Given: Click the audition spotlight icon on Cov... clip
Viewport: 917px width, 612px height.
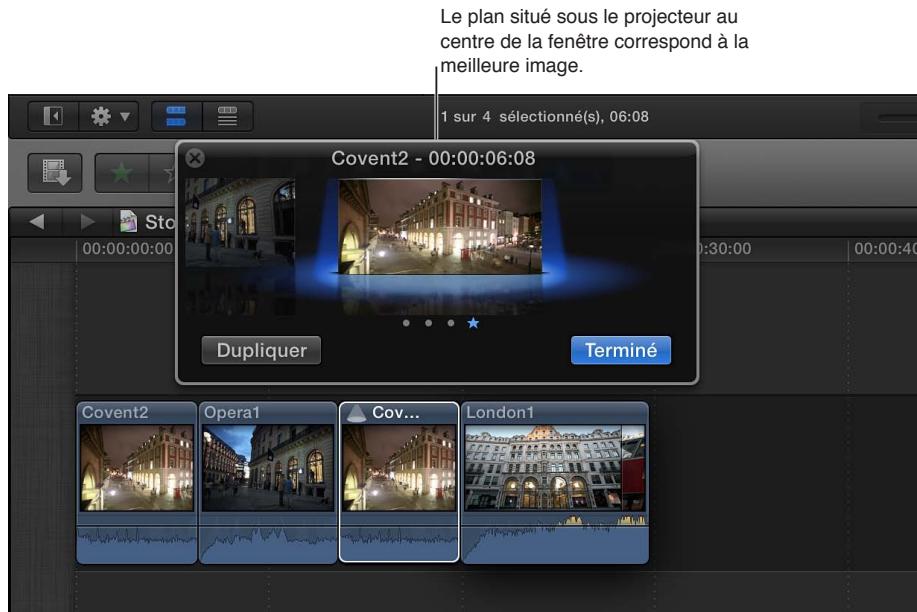Looking at the screenshot, I should [x=357, y=413].
